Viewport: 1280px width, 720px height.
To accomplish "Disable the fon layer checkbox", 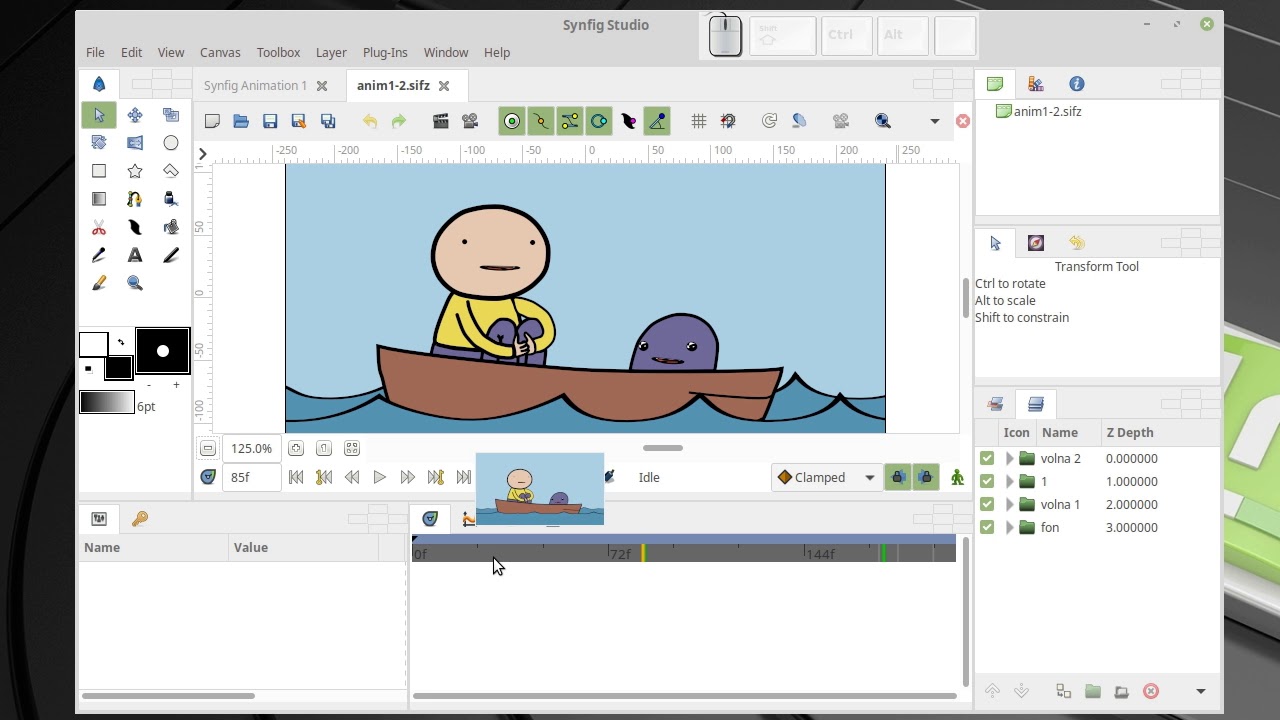I will click(x=987, y=528).
